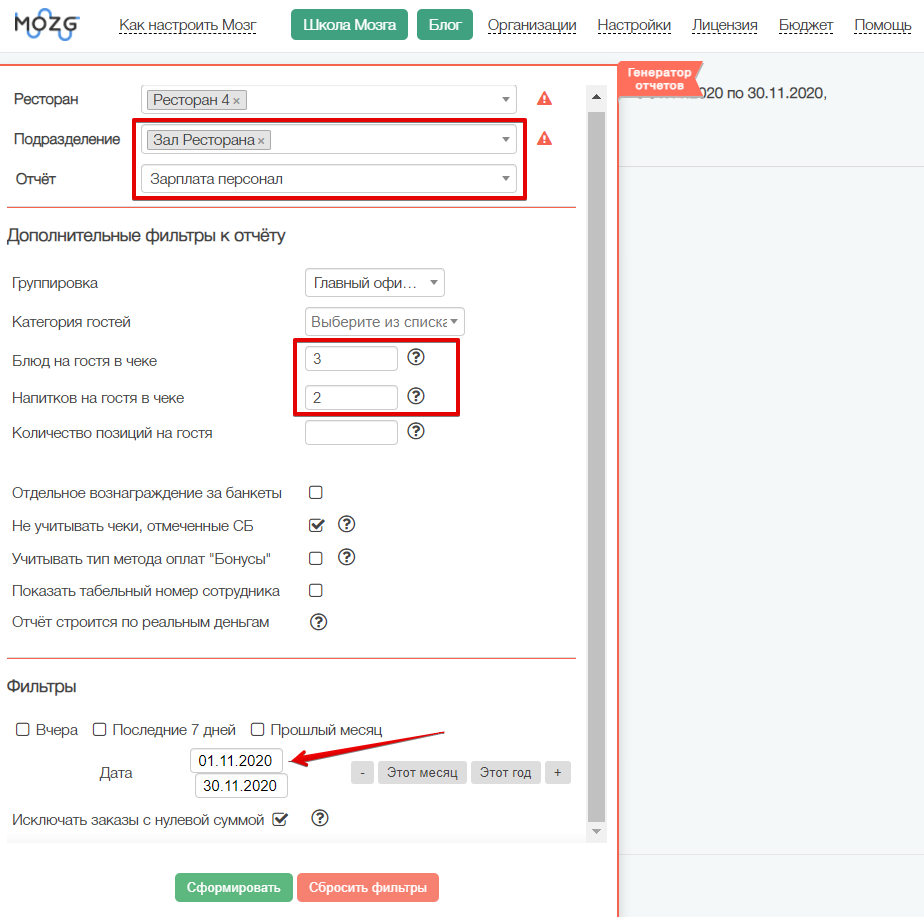The height and width of the screenshot is (917, 924).
Task: Remove the Ресторан 4 tag
Action: pos(237,101)
